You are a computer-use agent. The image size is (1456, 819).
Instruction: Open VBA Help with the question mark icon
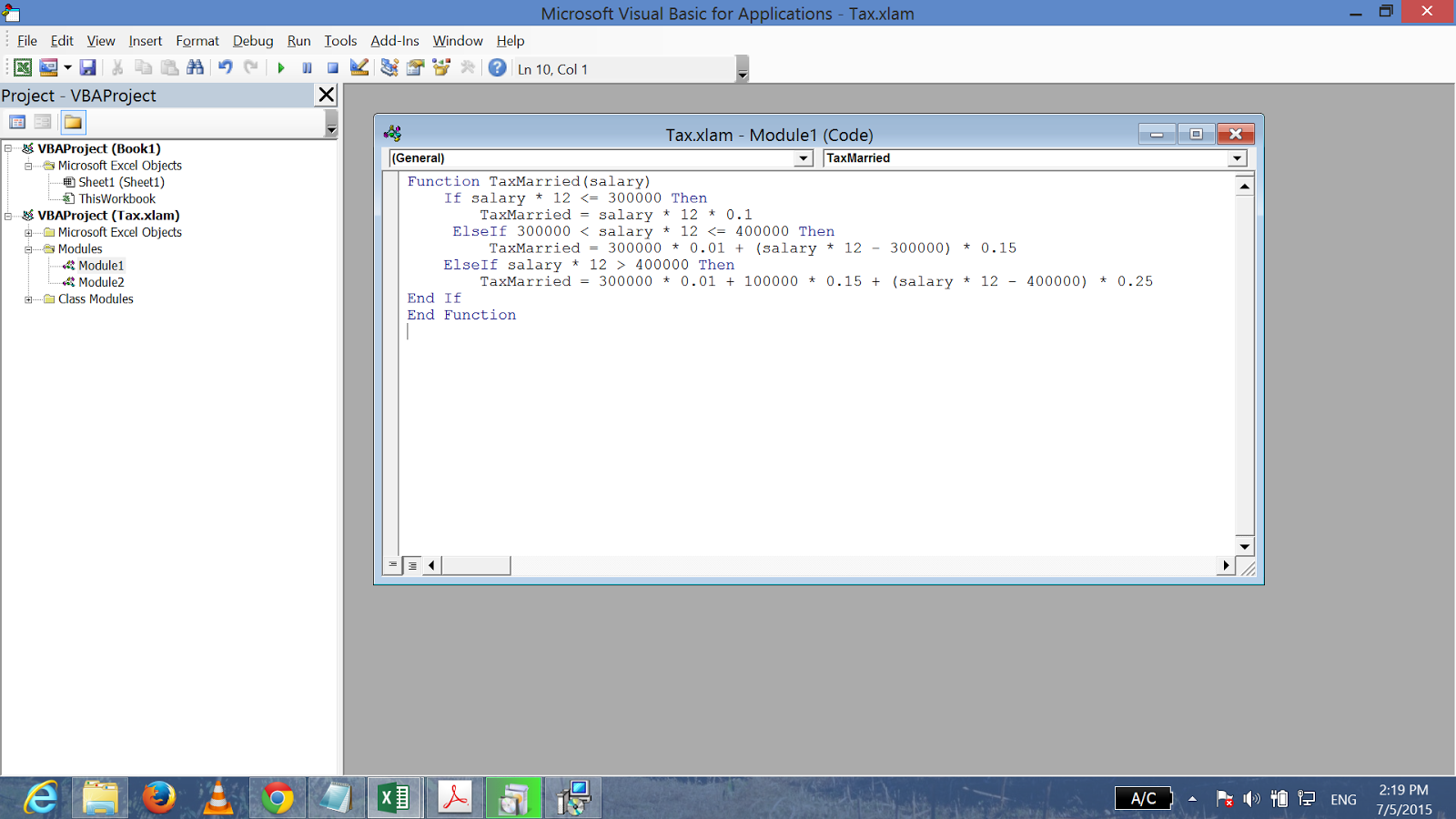pyautogui.click(x=497, y=68)
